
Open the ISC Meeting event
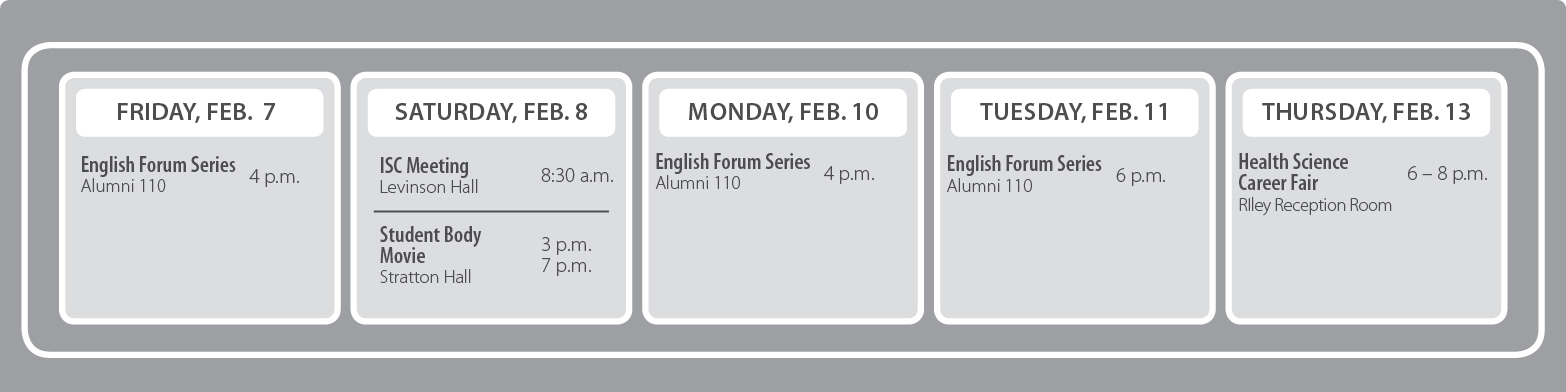point(424,166)
